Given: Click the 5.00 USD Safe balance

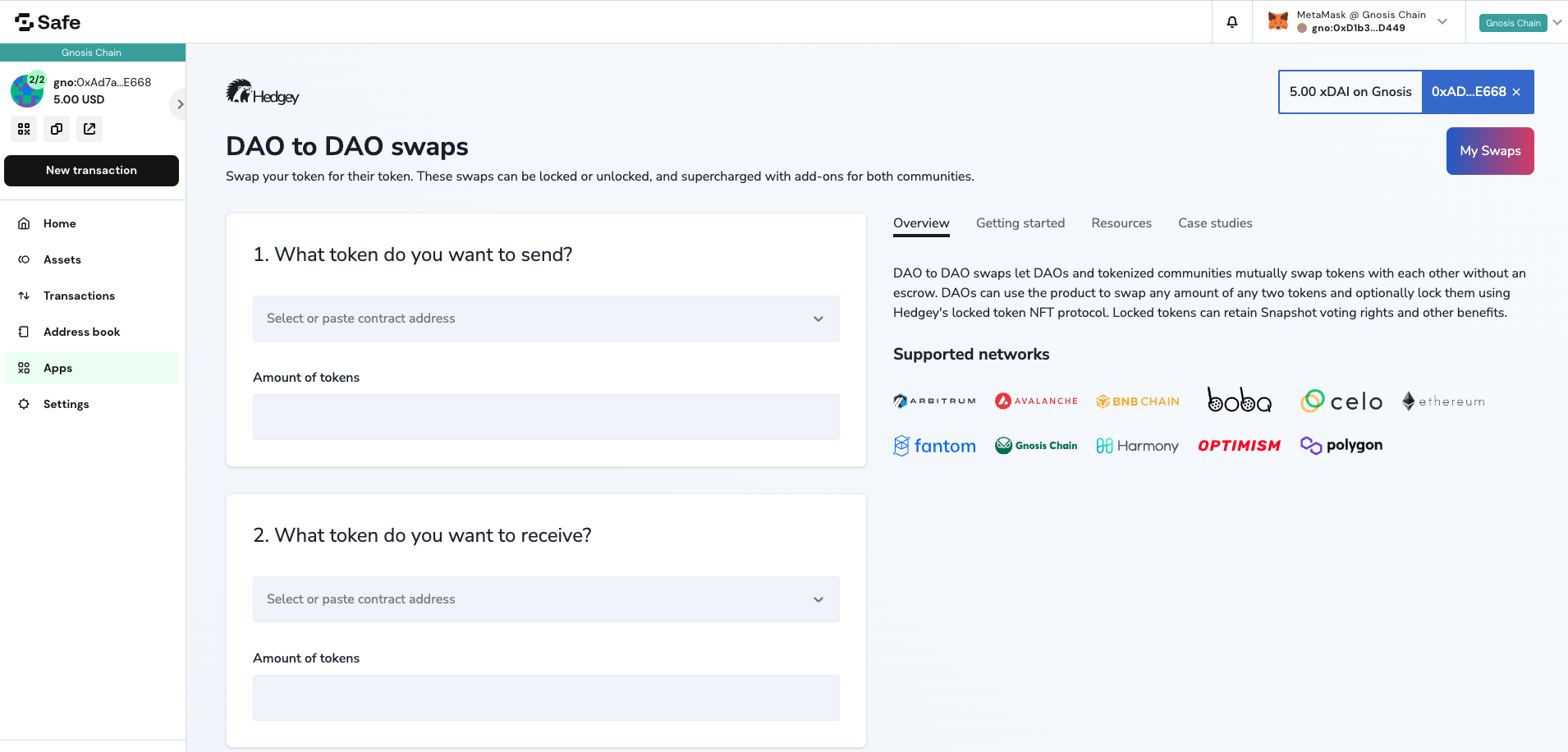Looking at the screenshot, I should [79, 99].
